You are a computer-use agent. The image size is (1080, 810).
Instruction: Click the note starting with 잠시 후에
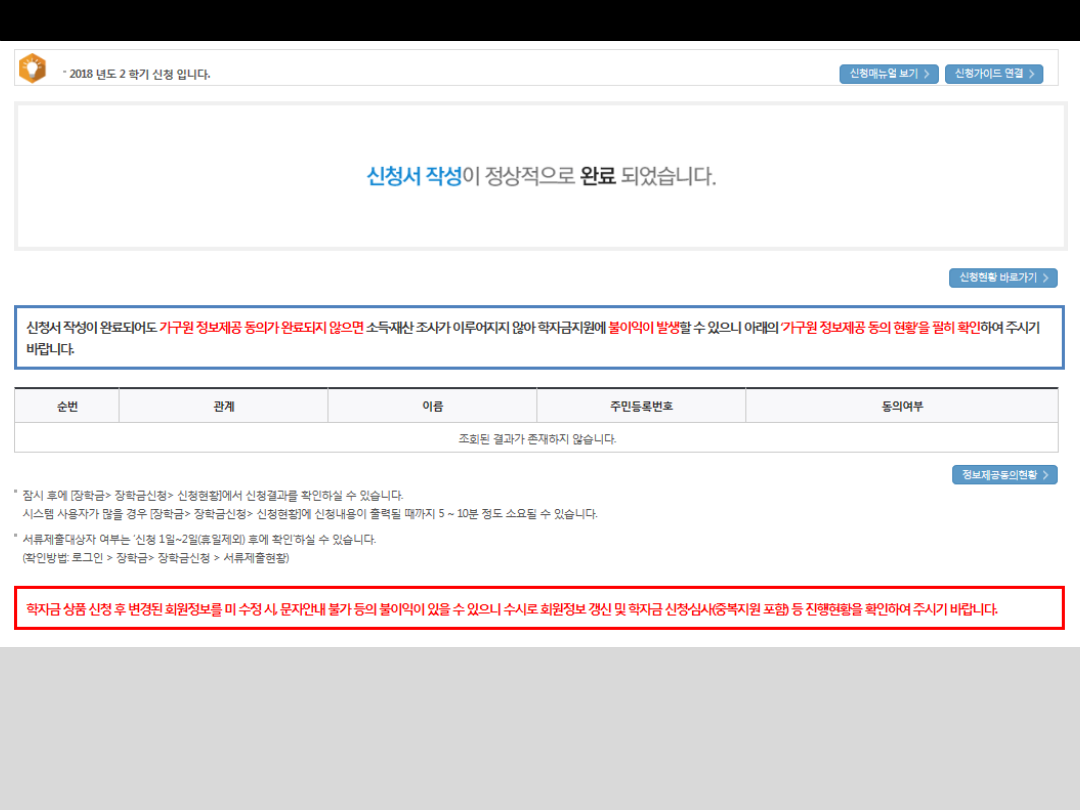coord(212,495)
